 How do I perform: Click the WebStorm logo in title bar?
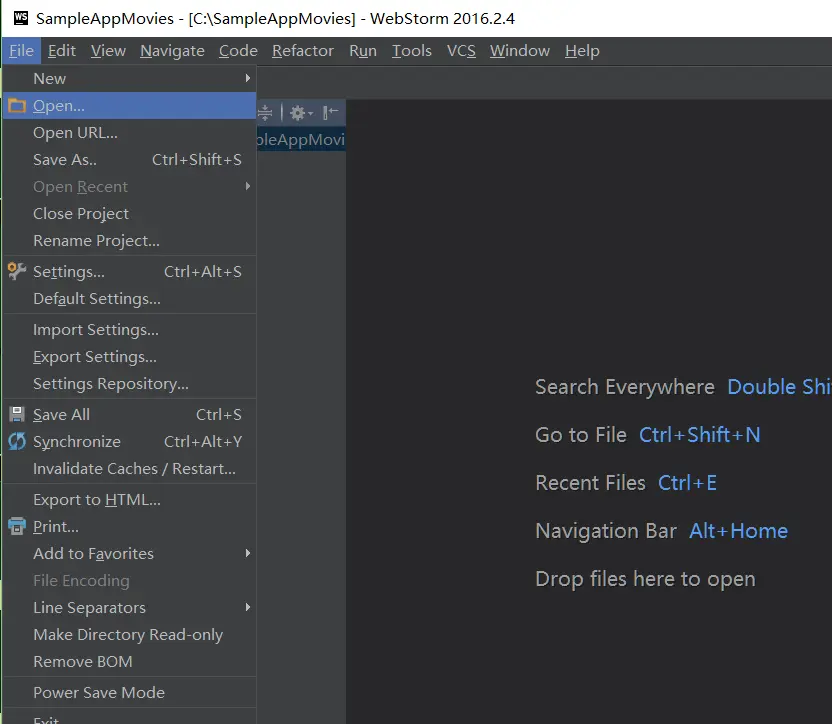point(21,18)
